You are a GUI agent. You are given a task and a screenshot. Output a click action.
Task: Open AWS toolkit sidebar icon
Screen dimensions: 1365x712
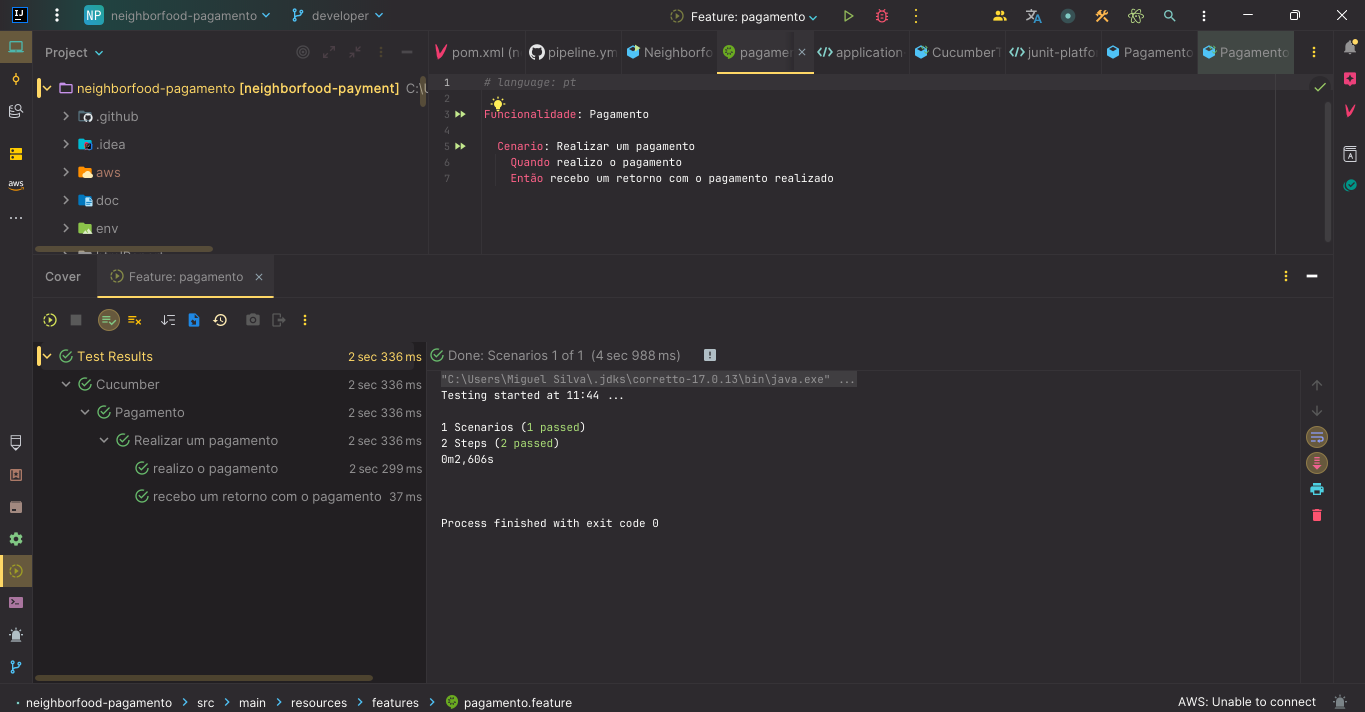click(16, 185)
